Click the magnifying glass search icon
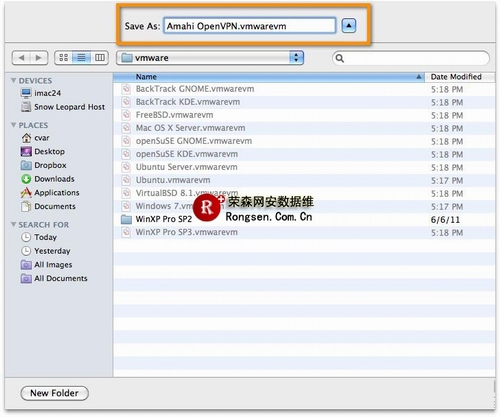Screen dimensions: 500x417 click(x=339, y=58)
